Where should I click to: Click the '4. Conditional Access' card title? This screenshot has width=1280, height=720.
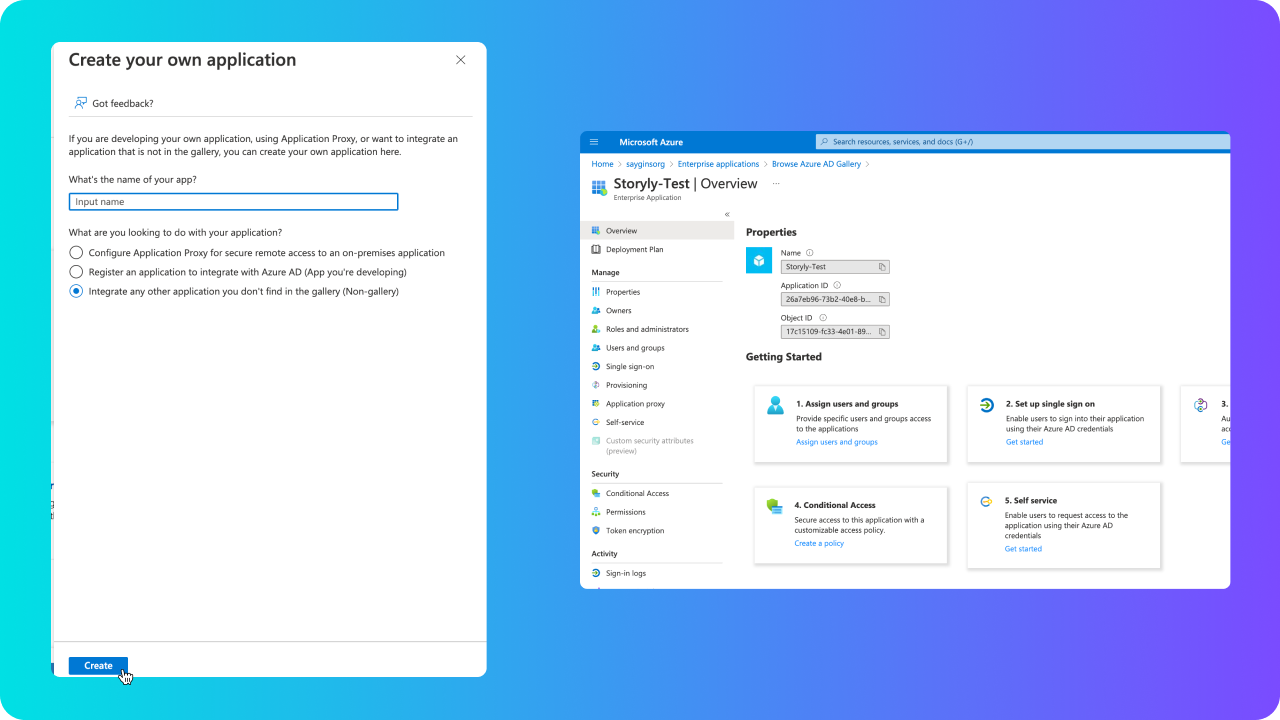click(x=835, y=505)
